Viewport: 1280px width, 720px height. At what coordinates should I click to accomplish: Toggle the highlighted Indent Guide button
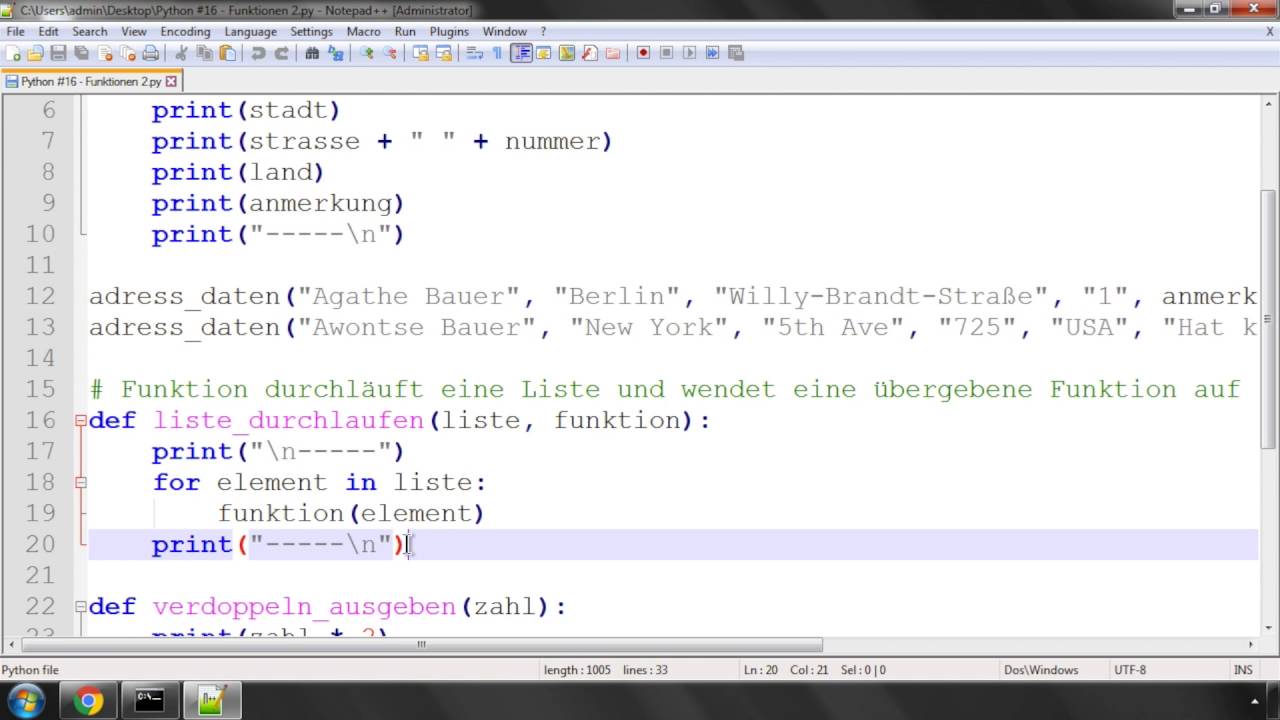520,53
